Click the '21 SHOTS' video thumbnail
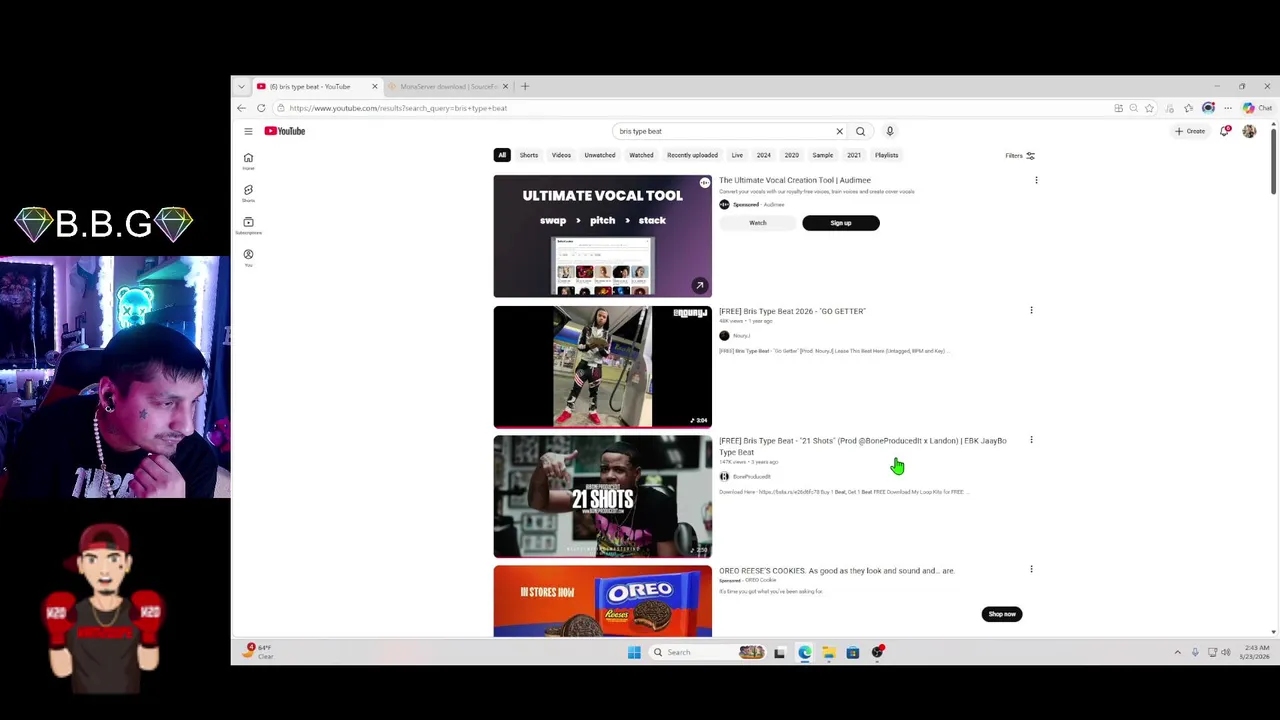Screen dimensions: 1280x720 coord(603,496)
